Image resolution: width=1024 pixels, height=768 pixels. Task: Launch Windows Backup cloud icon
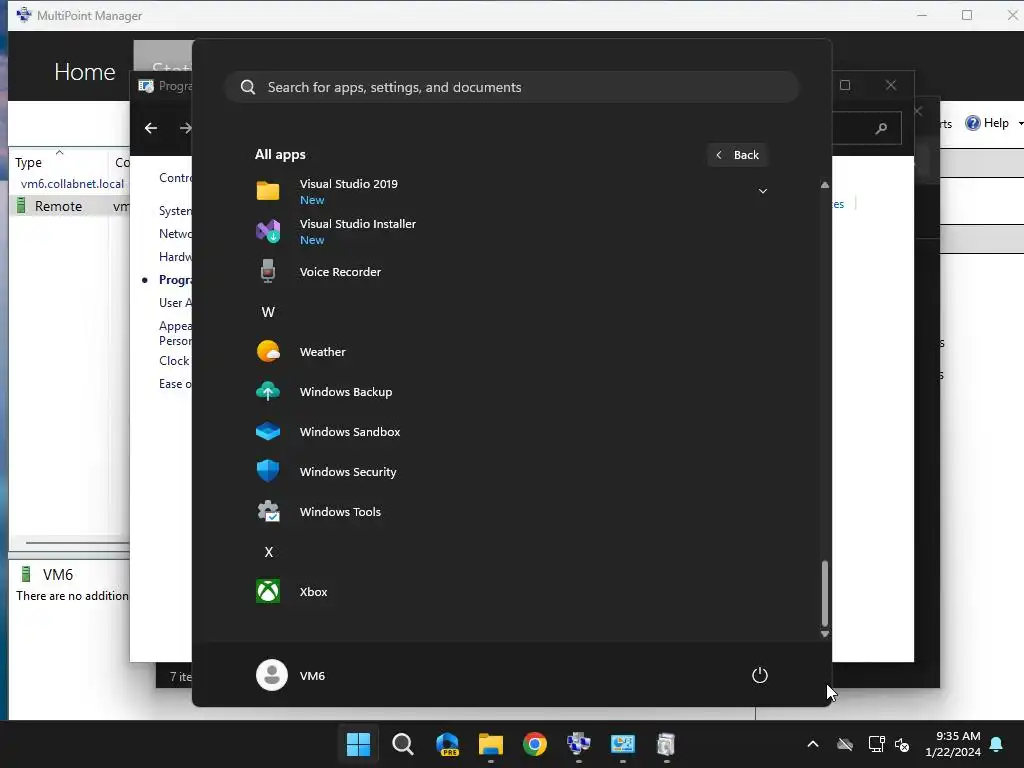click(x=268, y=391)
